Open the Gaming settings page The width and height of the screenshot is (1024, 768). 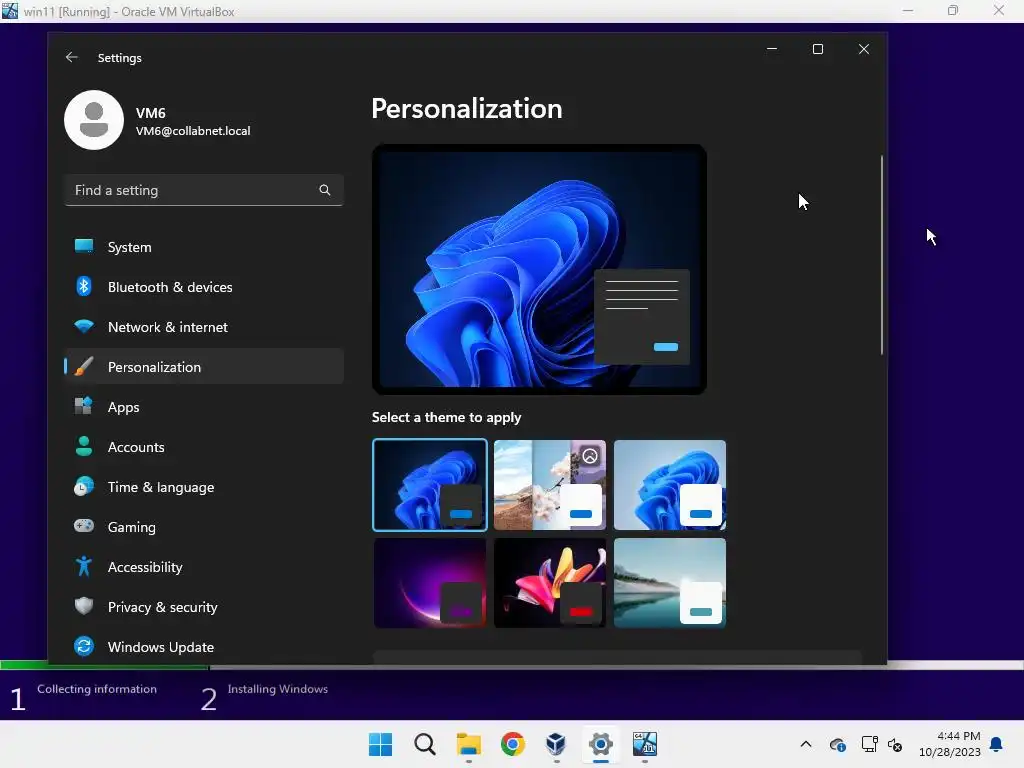pyautogui.click(x=204, y=526)
